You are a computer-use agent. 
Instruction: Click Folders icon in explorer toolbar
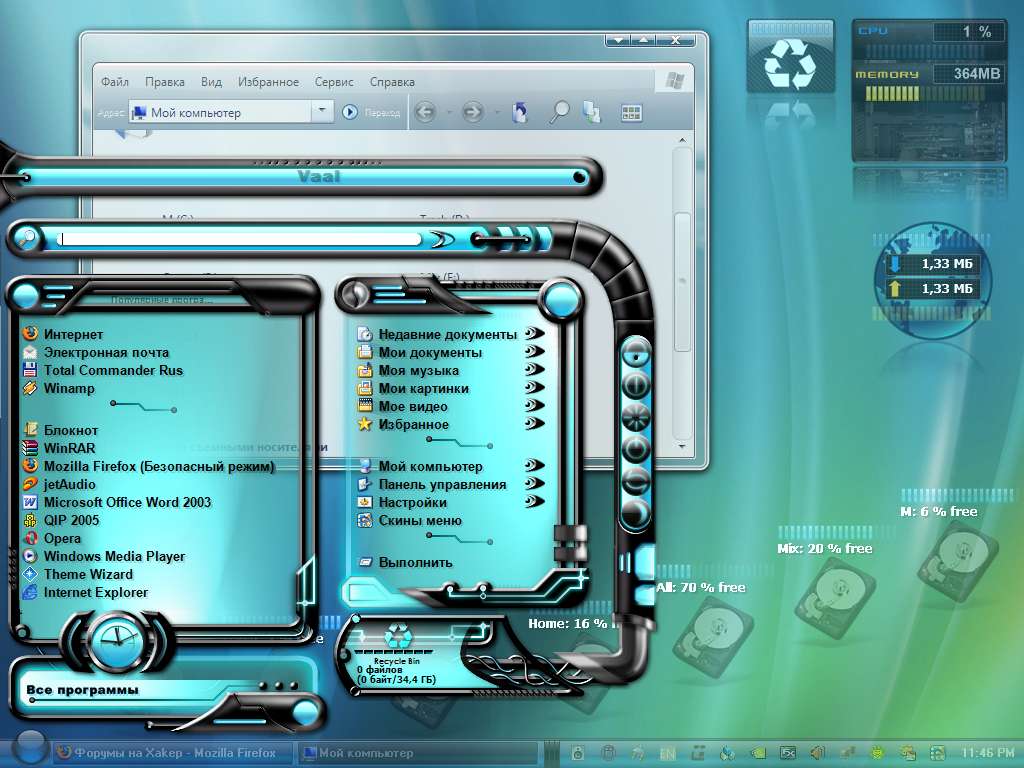pos(592,112)
